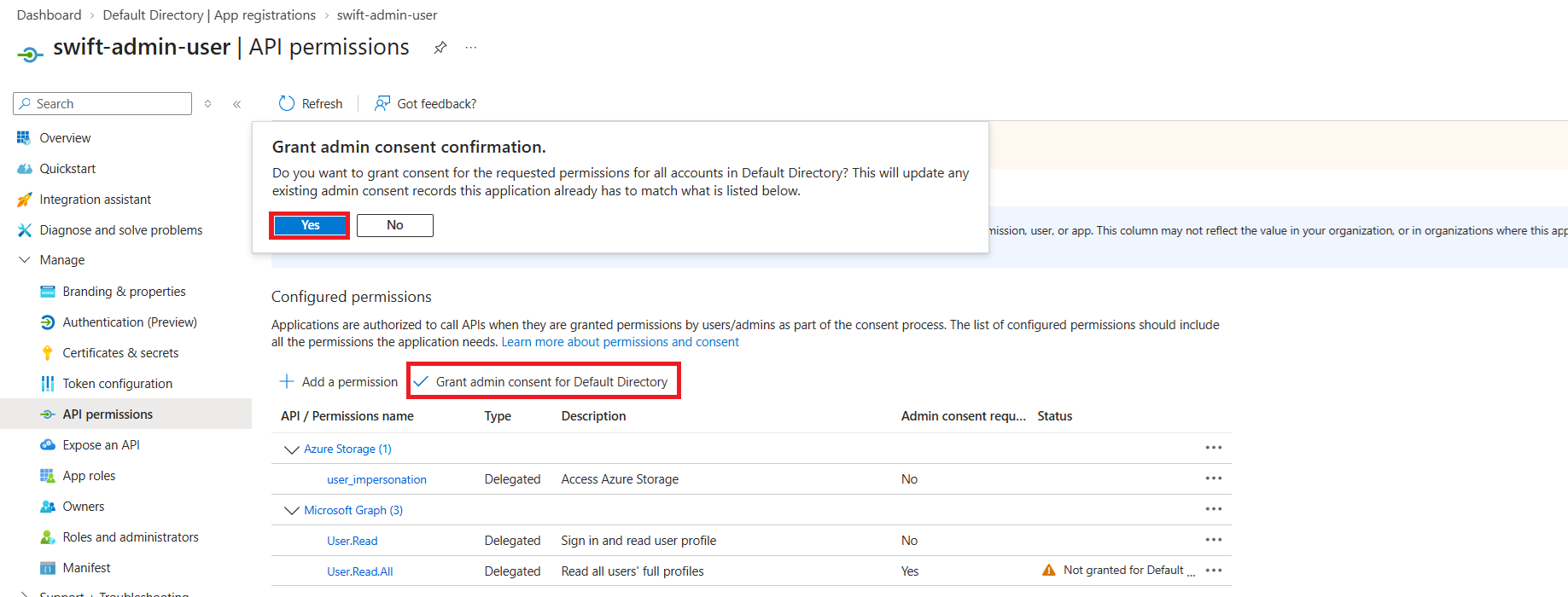
Task: Open the ellipsis menu beside the title
Action: pyautogui.click(x=471, y=48)
